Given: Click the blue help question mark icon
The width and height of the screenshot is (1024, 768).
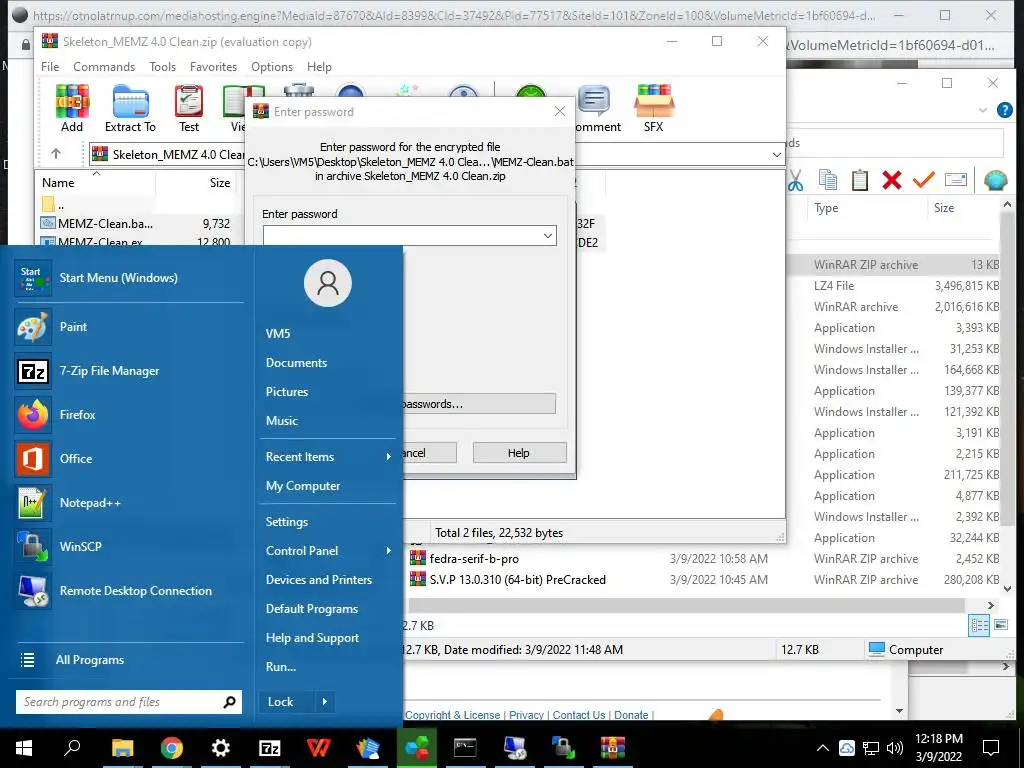Looking at the screenshot, I should pyautogui.click(x=1004, y=110).
